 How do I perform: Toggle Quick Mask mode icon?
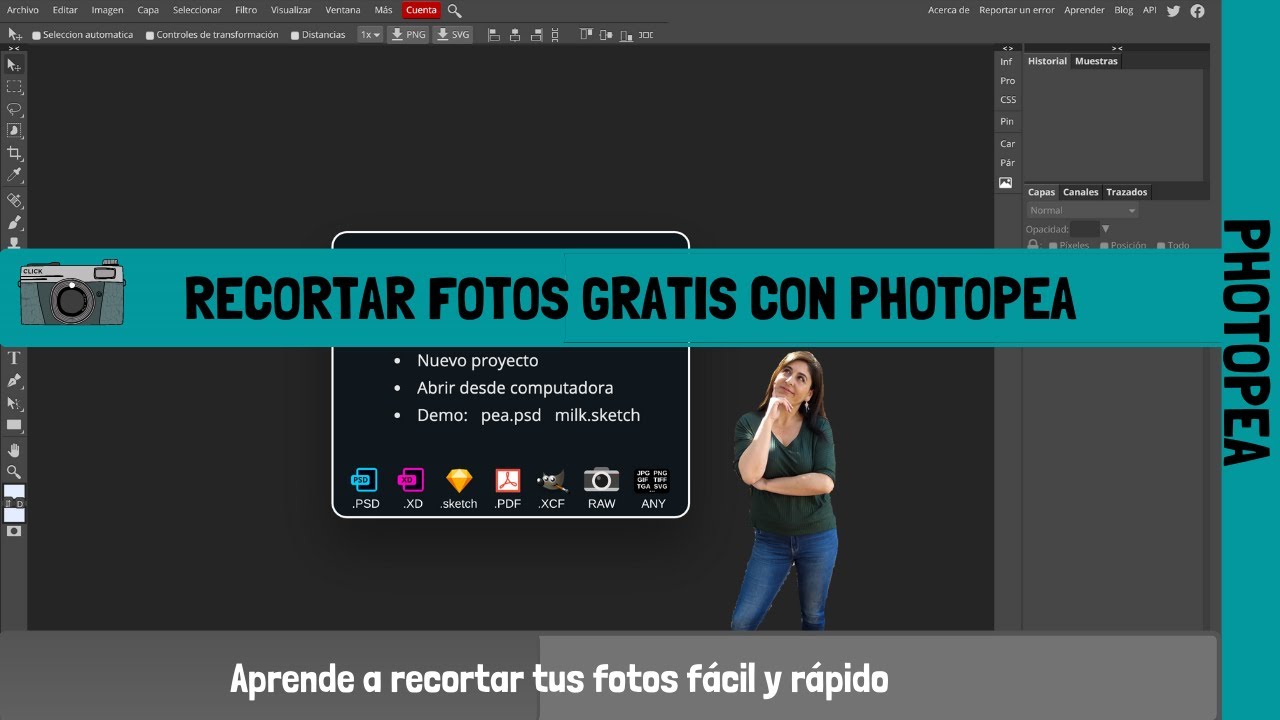coord(14,531)
